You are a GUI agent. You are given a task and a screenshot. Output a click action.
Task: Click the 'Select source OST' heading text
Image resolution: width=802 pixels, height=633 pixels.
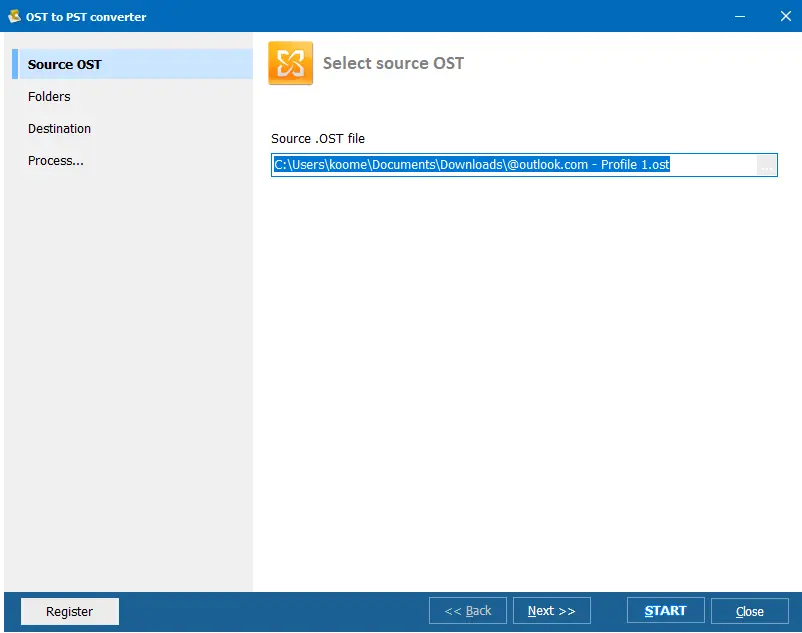point(393,63)
